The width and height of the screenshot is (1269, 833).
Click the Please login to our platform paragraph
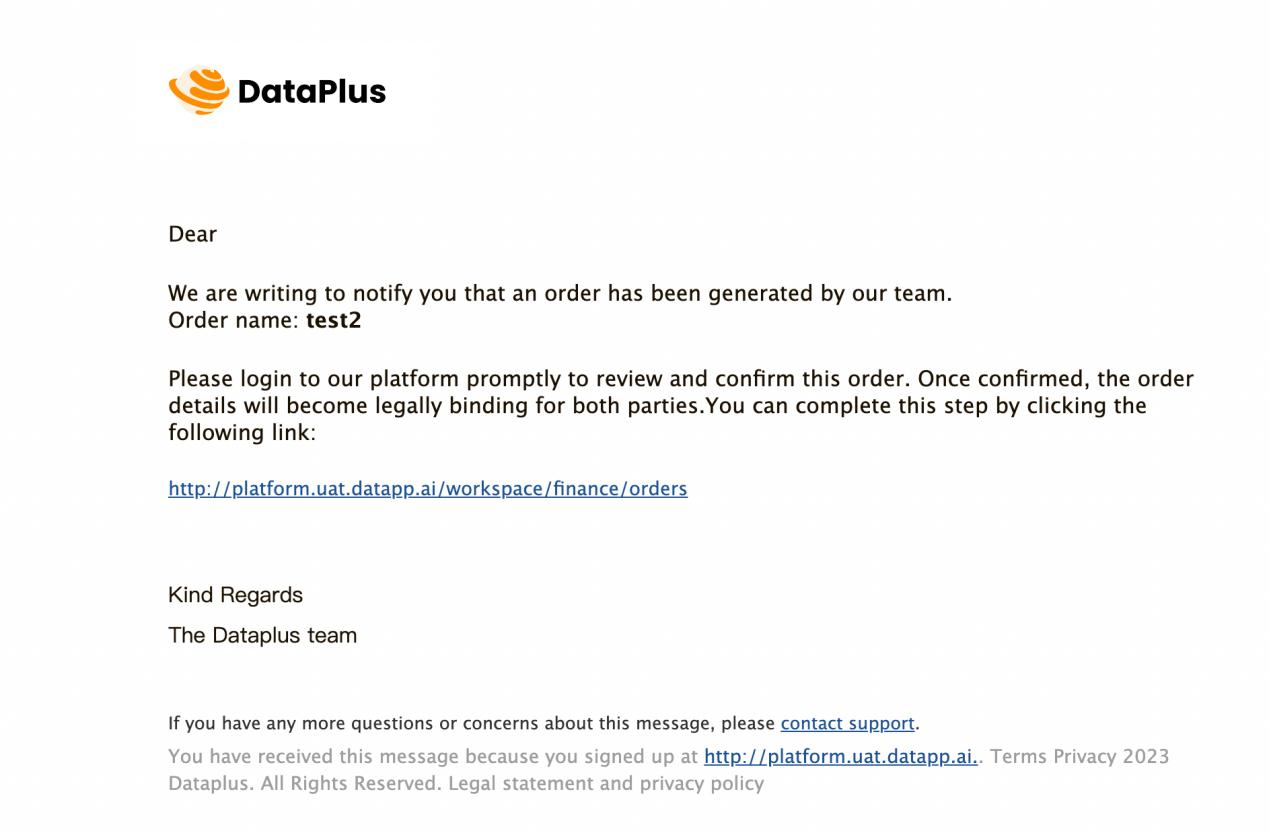(x=681, y=406)
